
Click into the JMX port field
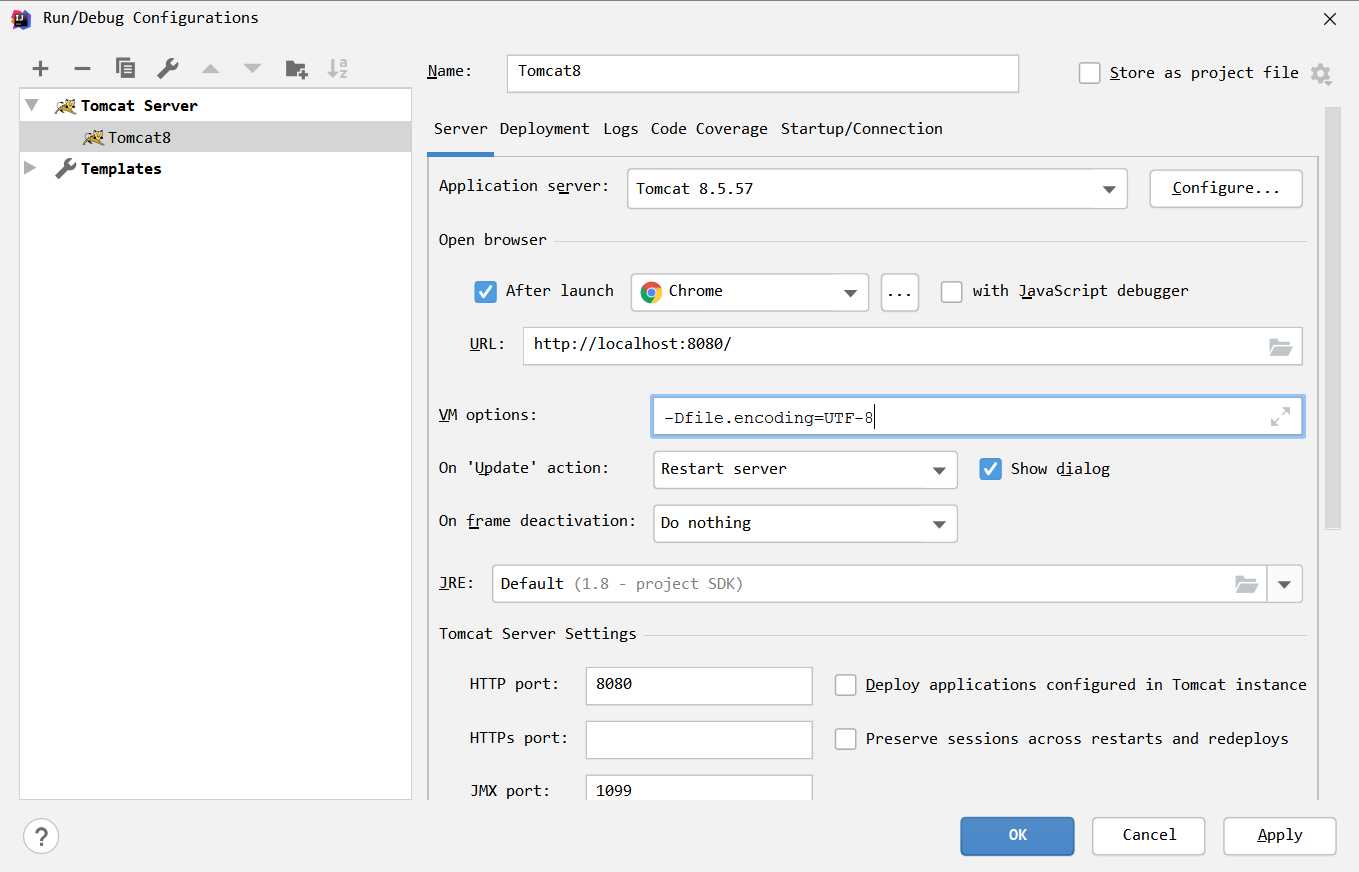click(x=699, y=788)
